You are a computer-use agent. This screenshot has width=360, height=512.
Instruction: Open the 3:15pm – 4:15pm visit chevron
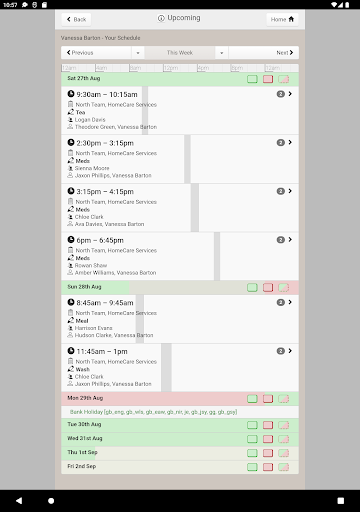tap(290, 191)
